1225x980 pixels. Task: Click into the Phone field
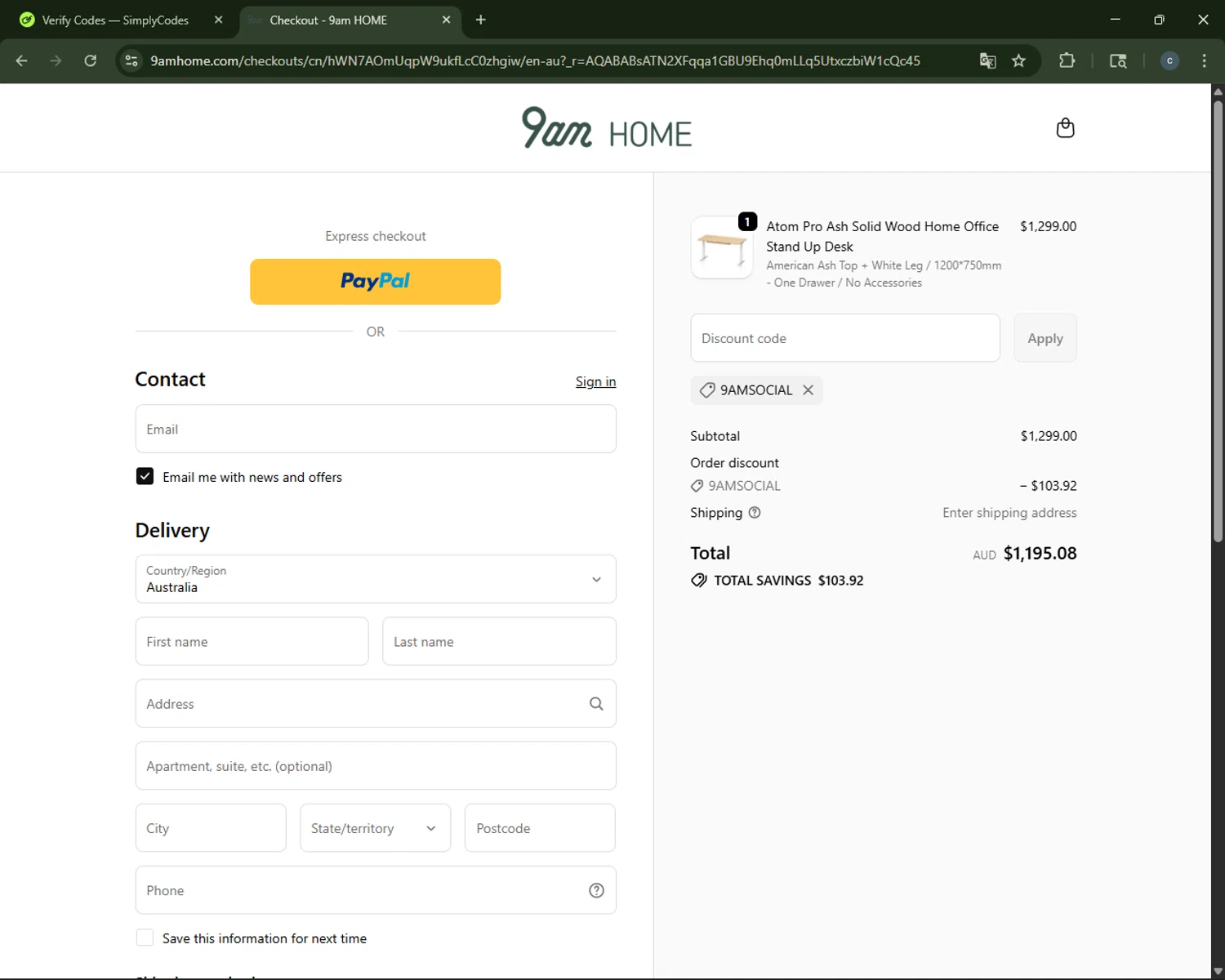376,890
